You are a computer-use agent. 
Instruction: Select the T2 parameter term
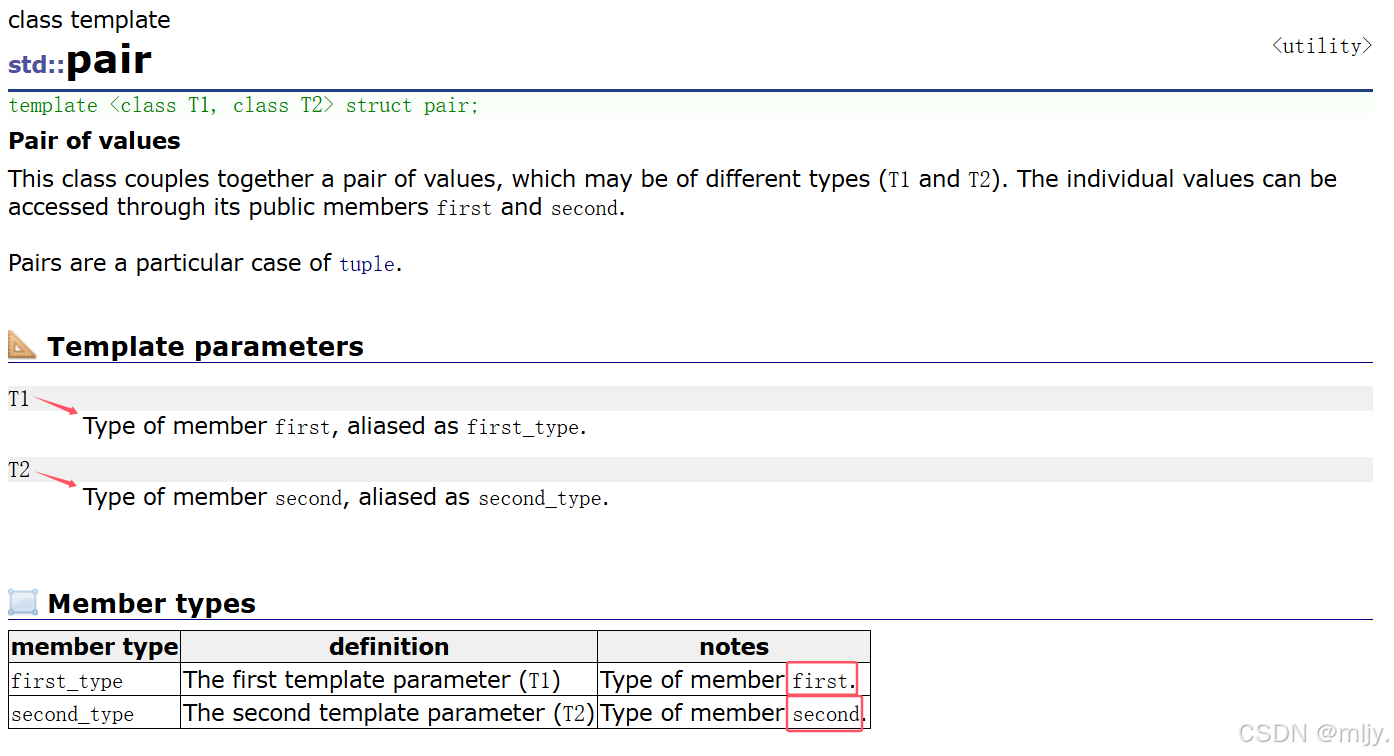(19, 470)
